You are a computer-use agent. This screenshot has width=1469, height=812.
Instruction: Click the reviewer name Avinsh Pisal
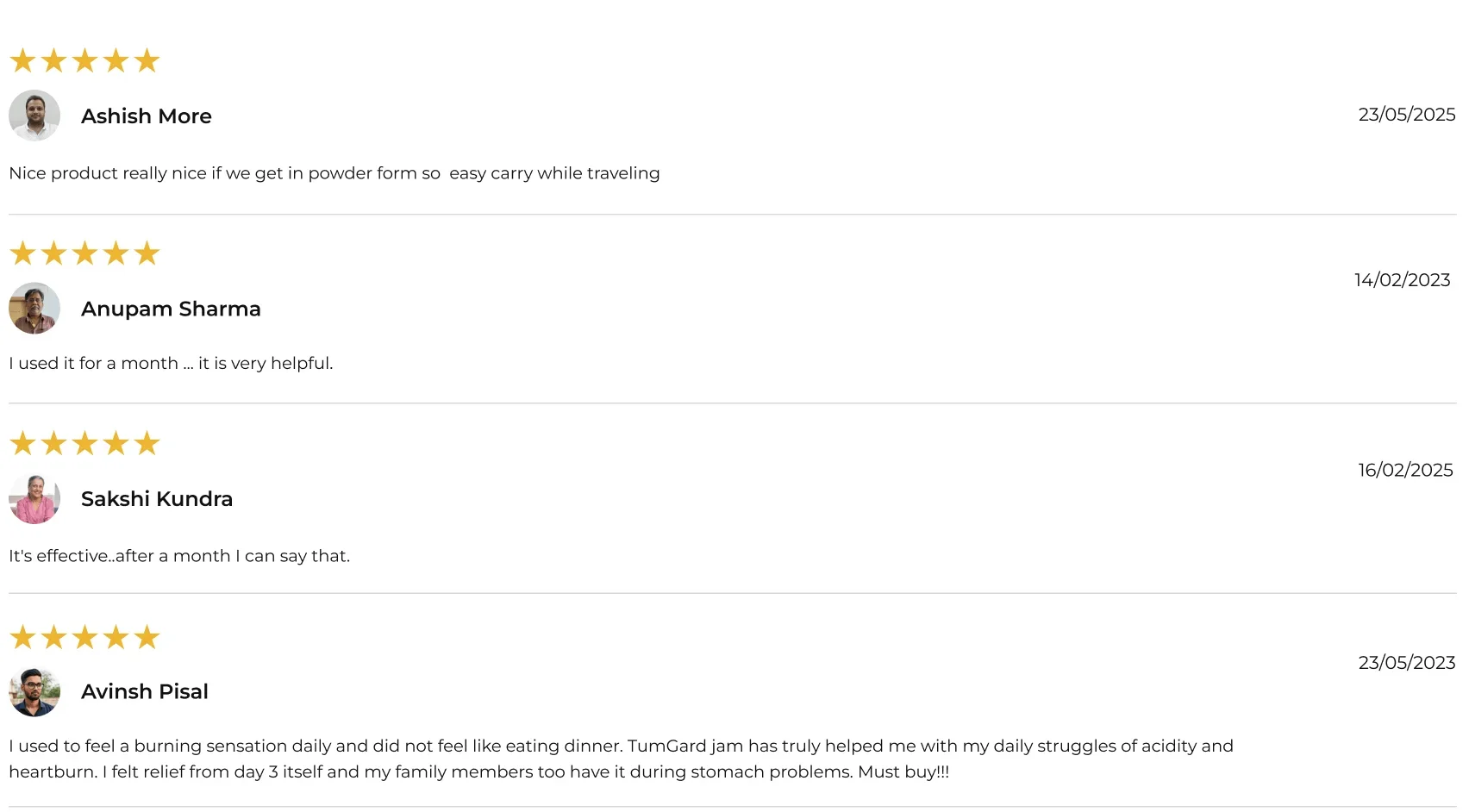pos(145,691)
